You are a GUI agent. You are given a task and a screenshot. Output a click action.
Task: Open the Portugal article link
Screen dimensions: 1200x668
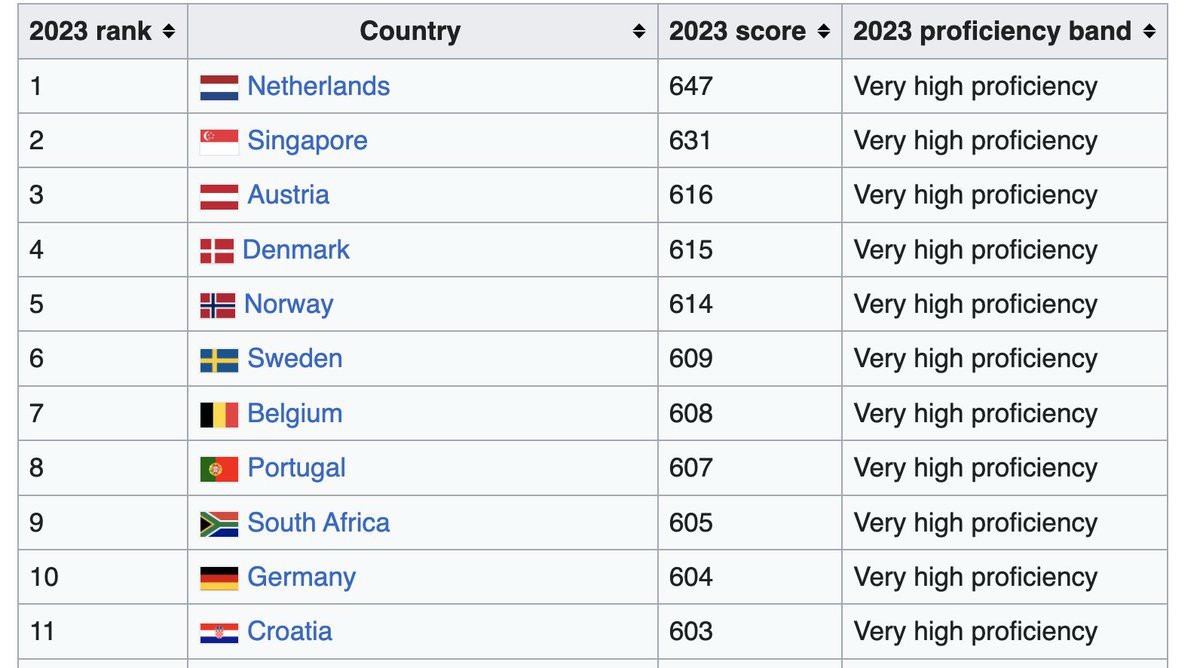click(x=296, y=468)
